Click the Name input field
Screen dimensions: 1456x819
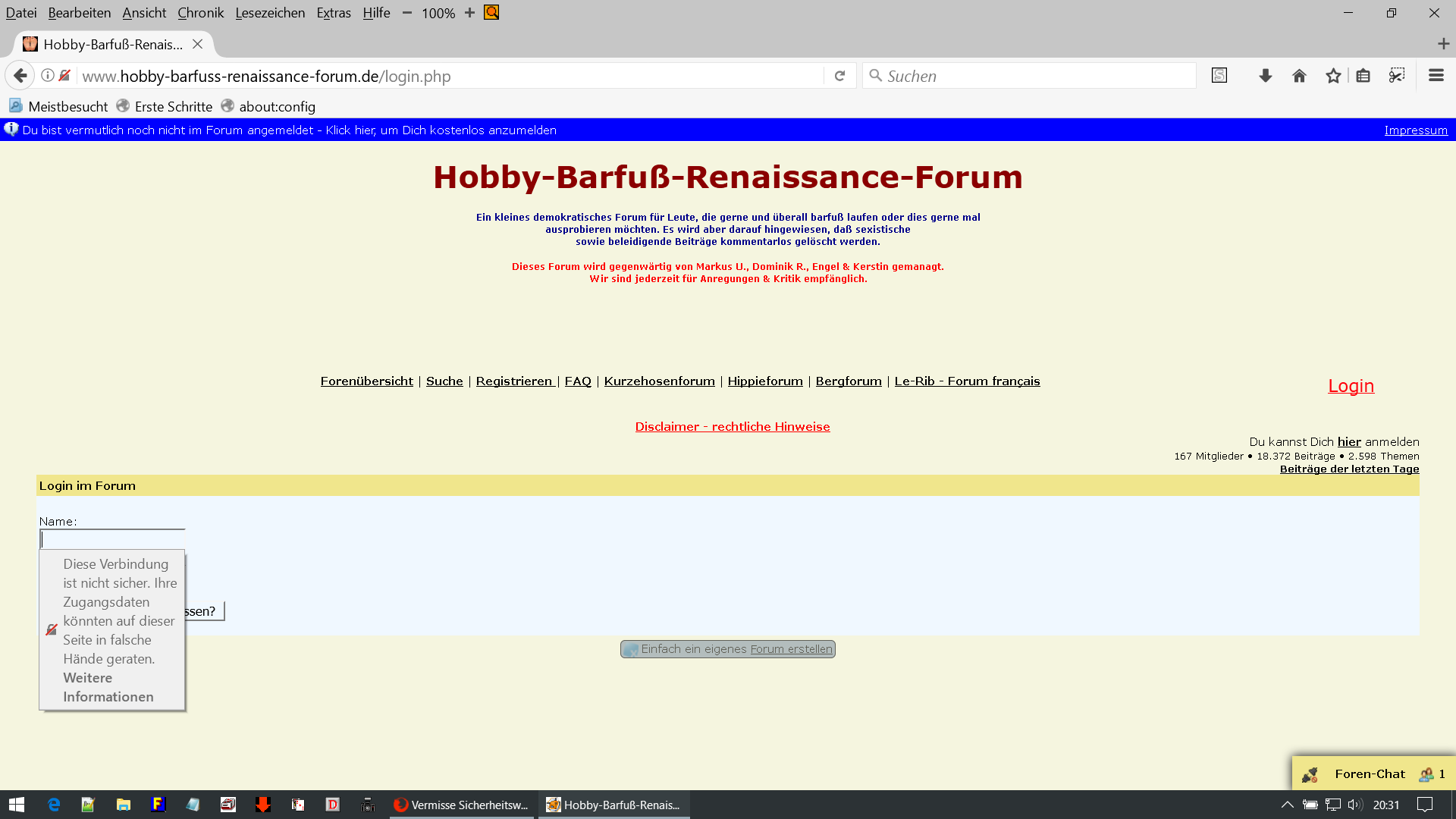click(112, 539)
